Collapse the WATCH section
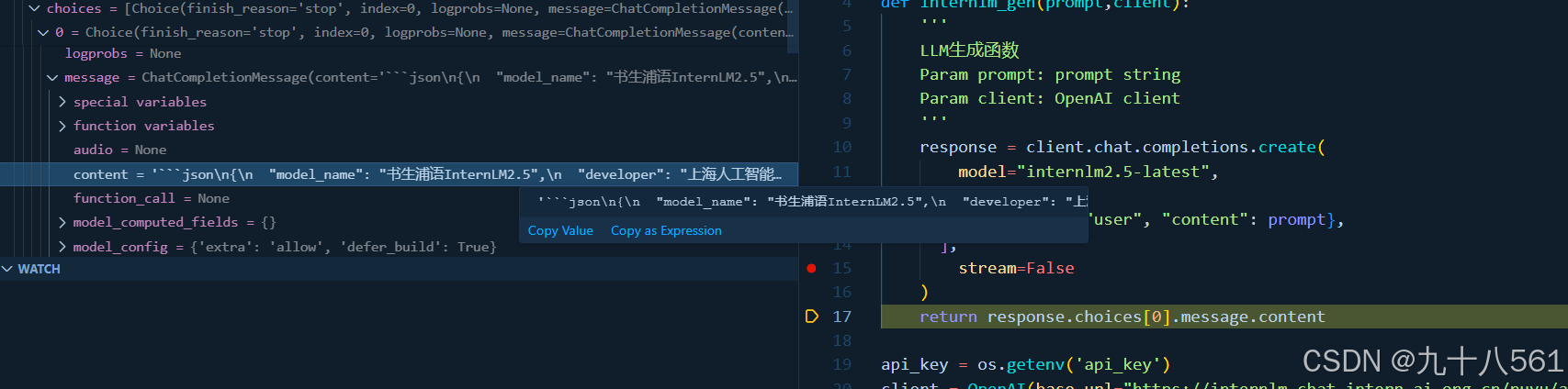This screenshot has height=389, width=1568. [7, 269]
